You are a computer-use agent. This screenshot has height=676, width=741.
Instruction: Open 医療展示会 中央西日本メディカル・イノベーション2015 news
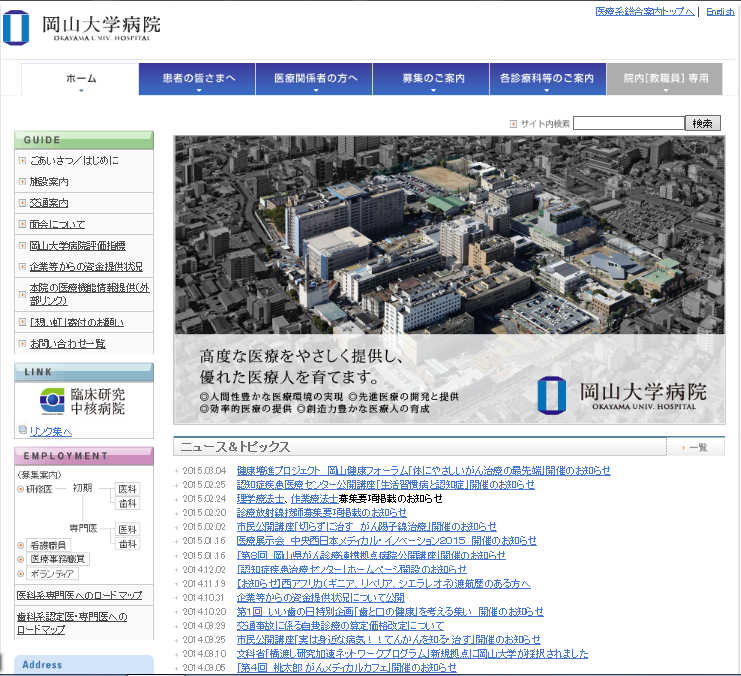(x=387, y=541)
